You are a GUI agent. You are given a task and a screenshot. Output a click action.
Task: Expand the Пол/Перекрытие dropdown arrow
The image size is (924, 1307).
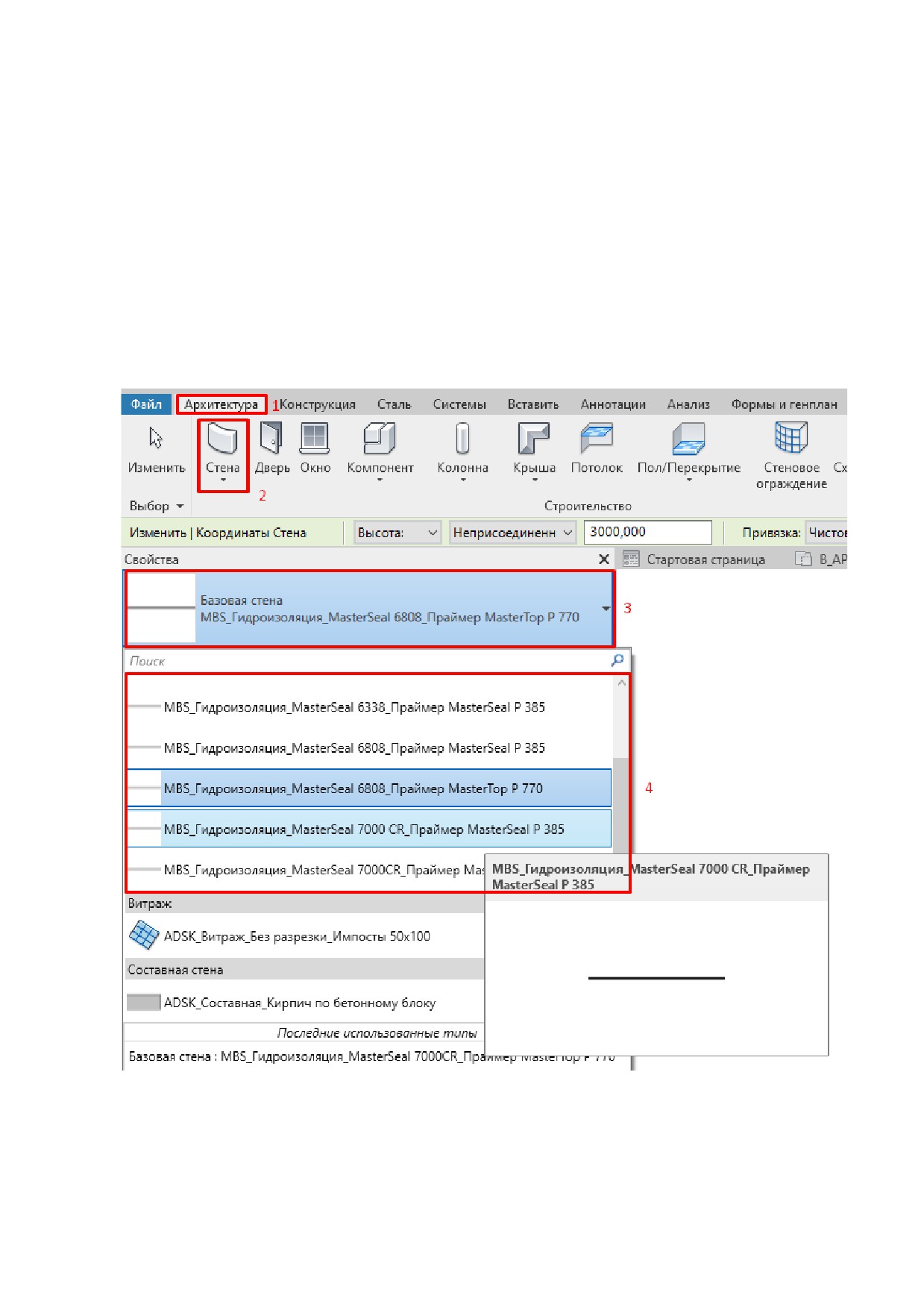[688, 480]
